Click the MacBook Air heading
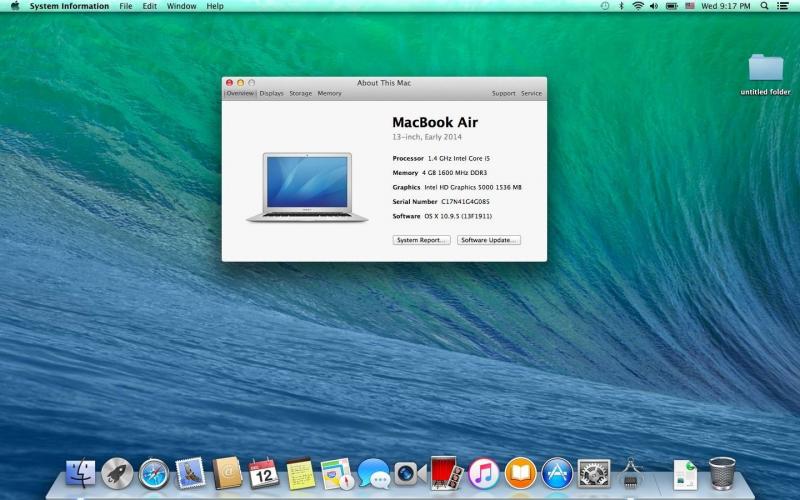The image size is (800, 500). [435, 122]
